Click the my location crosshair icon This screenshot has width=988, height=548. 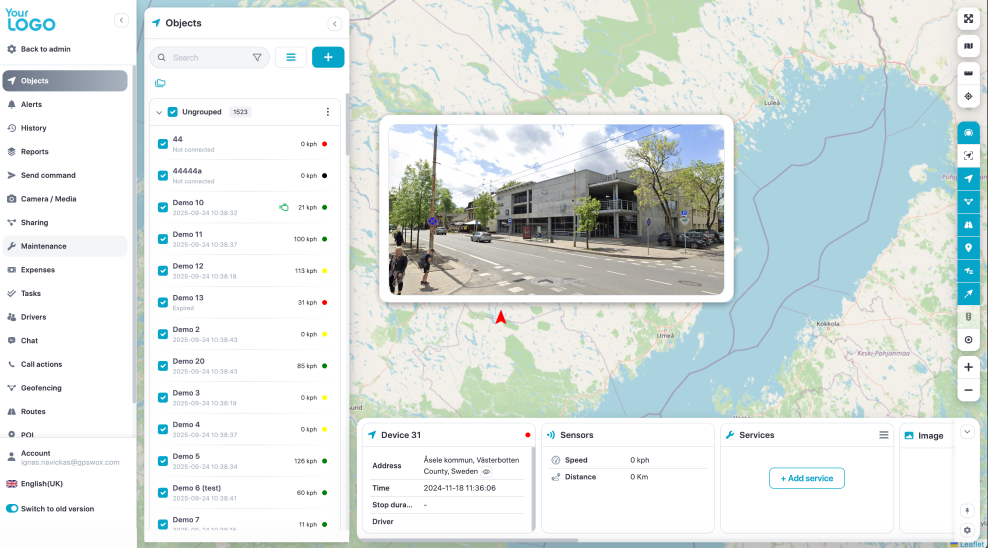[x=968, y=97]
